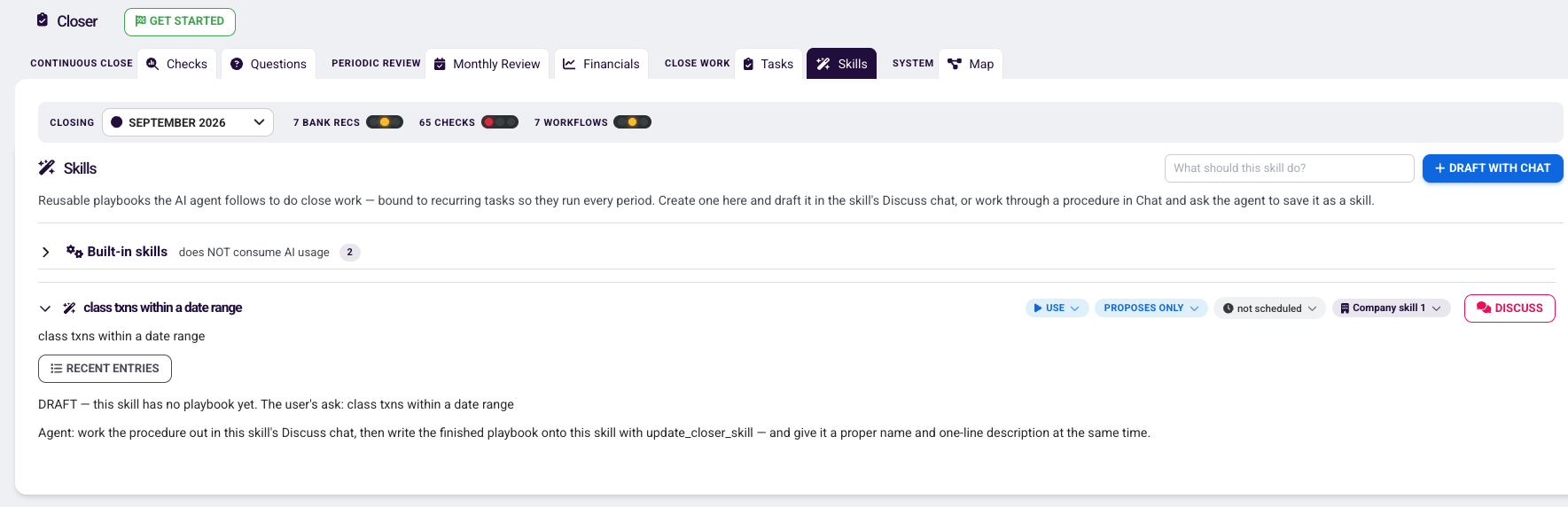This screenshot has height=507, width=1568.
Task: Click the Get Started button
Action: (x=180, y=21)
